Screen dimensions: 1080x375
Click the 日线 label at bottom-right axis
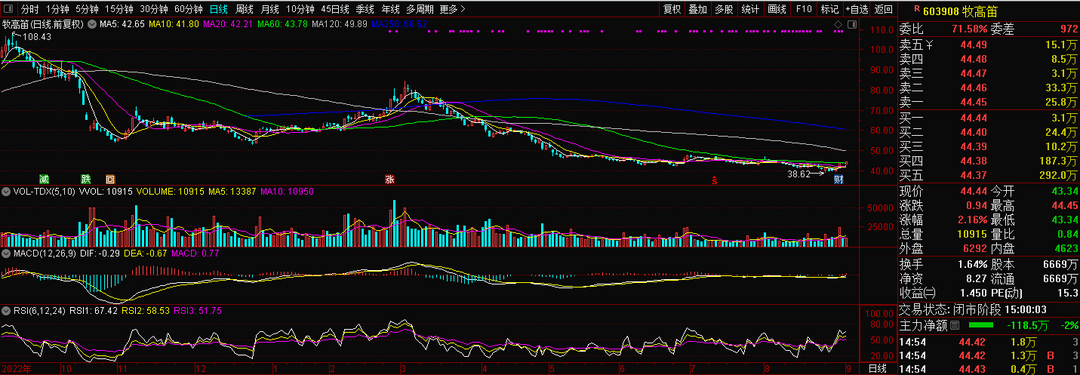877,369
